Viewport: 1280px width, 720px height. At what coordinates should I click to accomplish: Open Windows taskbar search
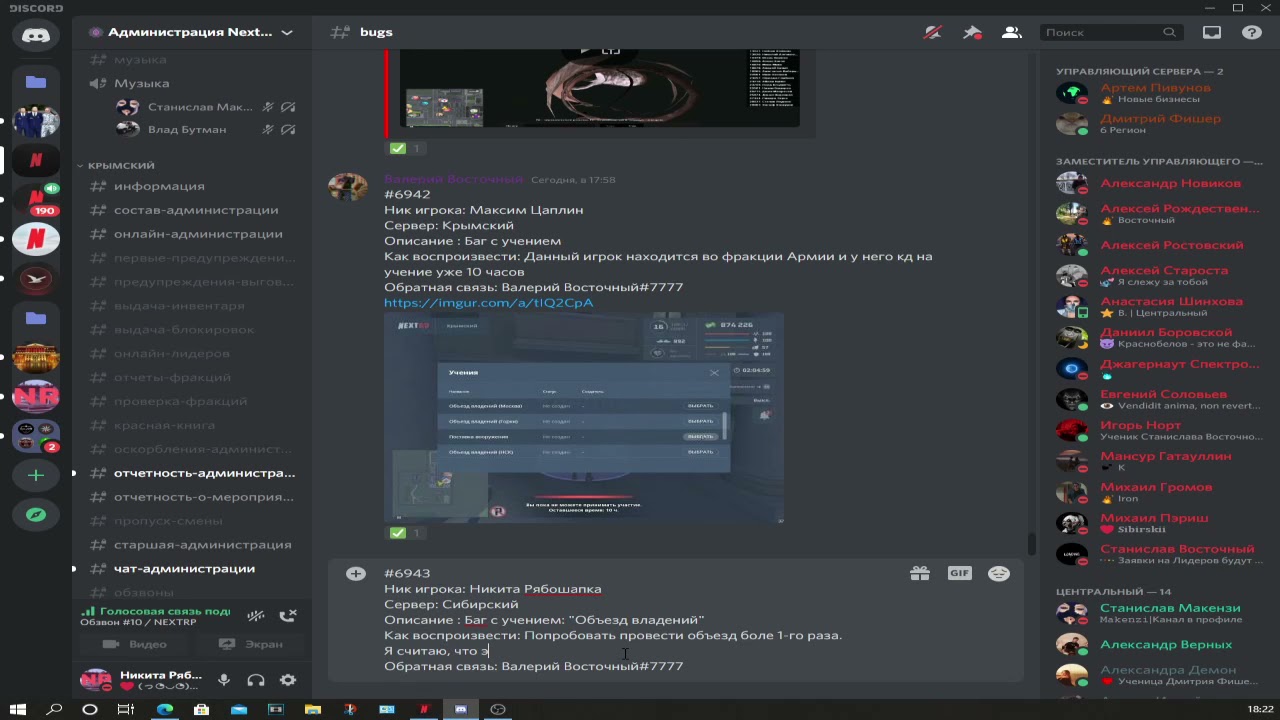54,709
